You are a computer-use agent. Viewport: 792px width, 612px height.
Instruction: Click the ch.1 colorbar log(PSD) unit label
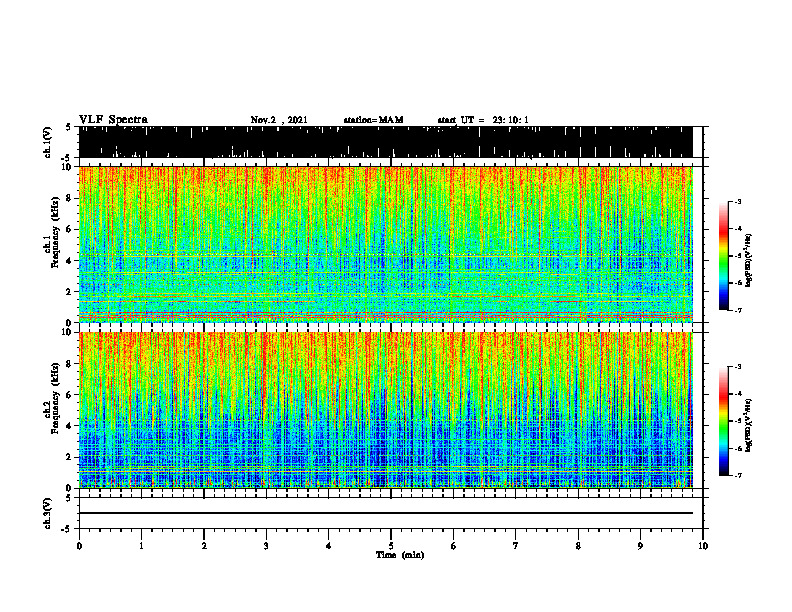(x=749, y=261)
